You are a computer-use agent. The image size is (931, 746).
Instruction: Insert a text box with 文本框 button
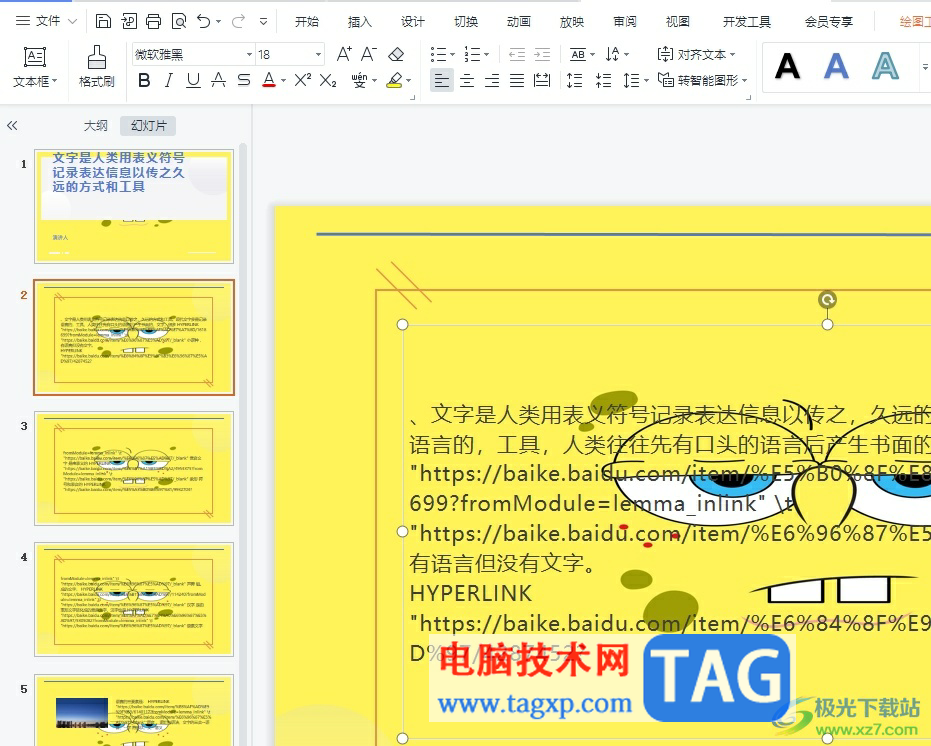coord(35,67)
